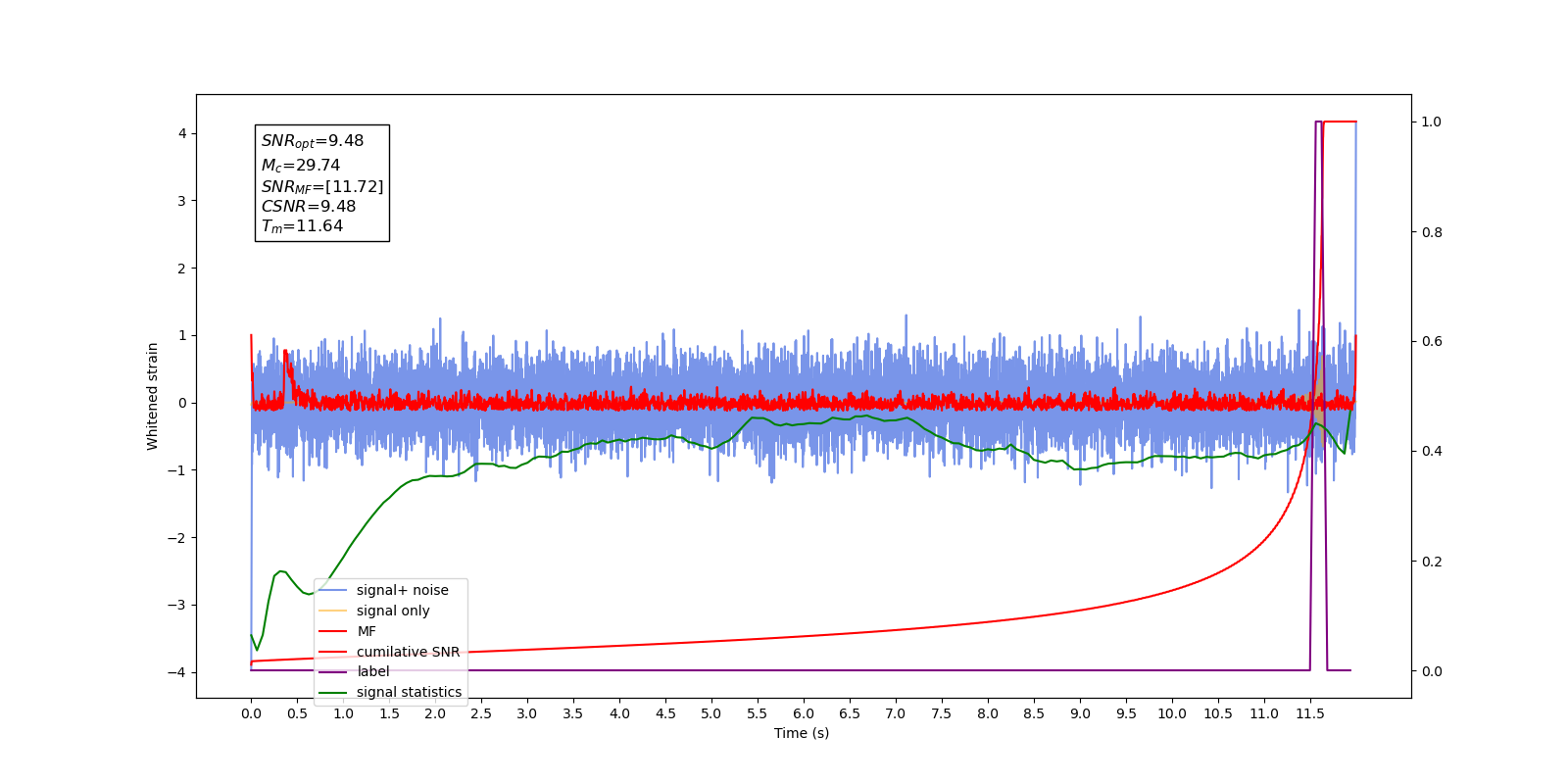Click the SNRMF=[11.72] annotation line
The image size is (1568, 784).
coord(322,186)
